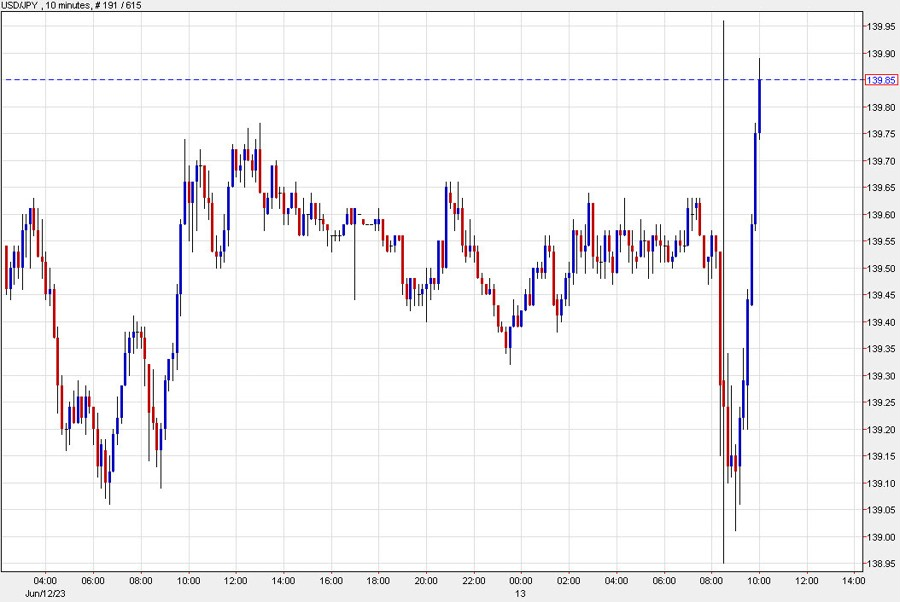900x602 pixels.
Task: Click the 22:00 time axis label
Action: 474,580
